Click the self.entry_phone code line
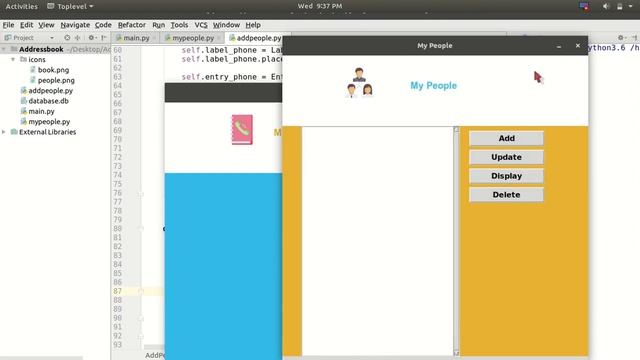This screenshot has height=360, width=640. [232, 77]
